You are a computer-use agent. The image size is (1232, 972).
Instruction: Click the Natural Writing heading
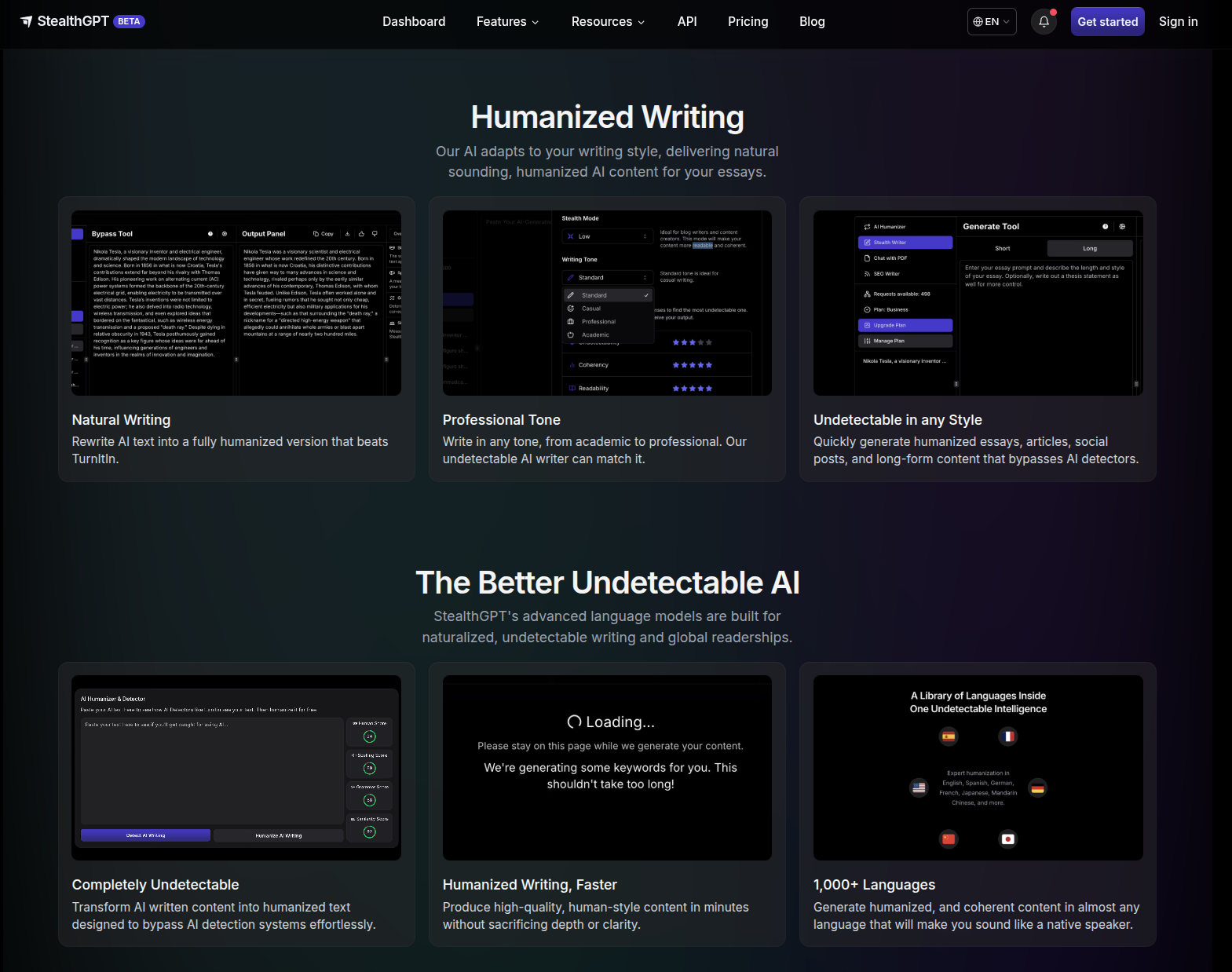coord(121,420)
